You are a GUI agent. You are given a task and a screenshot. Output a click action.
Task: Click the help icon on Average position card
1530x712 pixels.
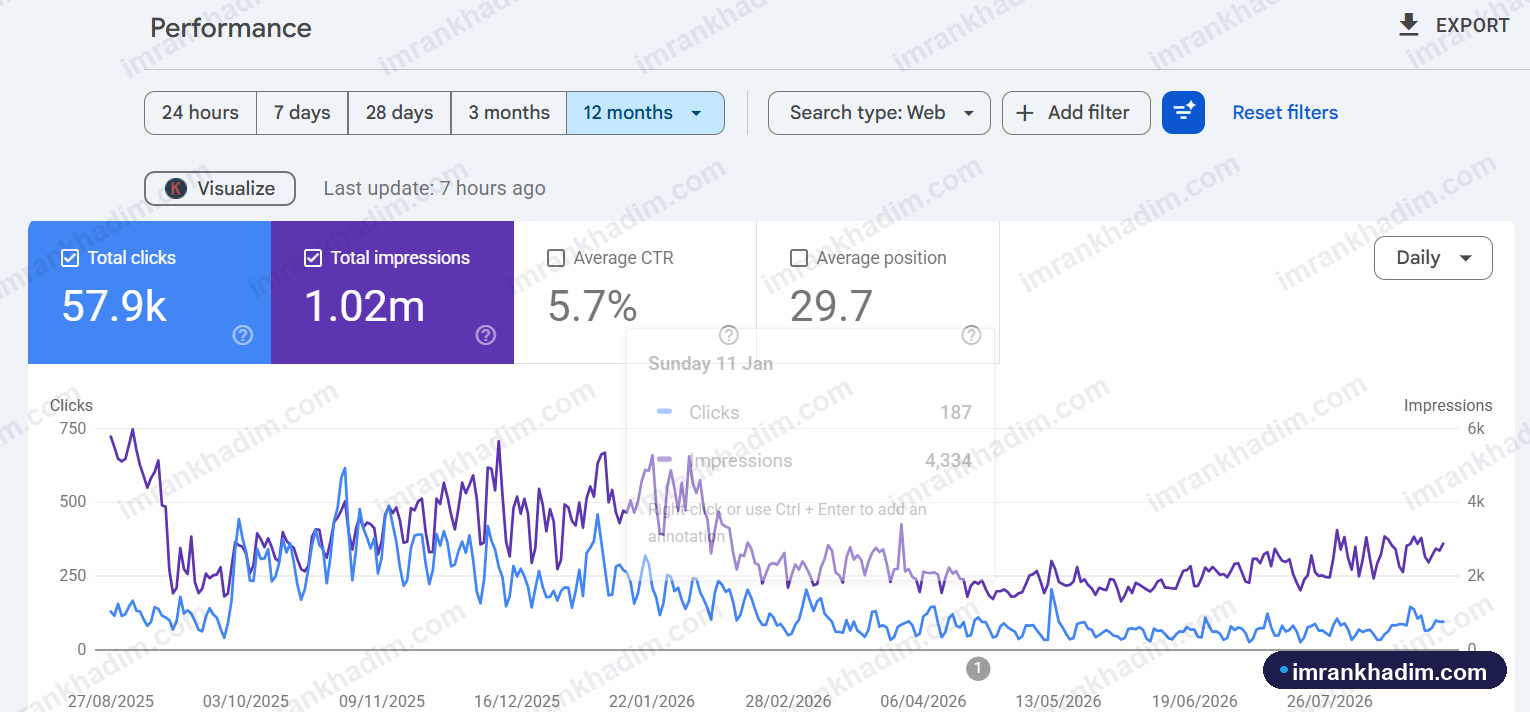click(x=971, y=335)
